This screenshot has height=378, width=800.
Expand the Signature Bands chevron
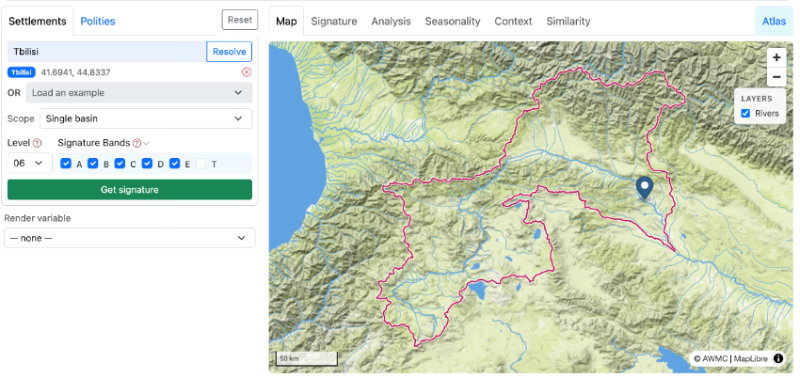[146, 143]
